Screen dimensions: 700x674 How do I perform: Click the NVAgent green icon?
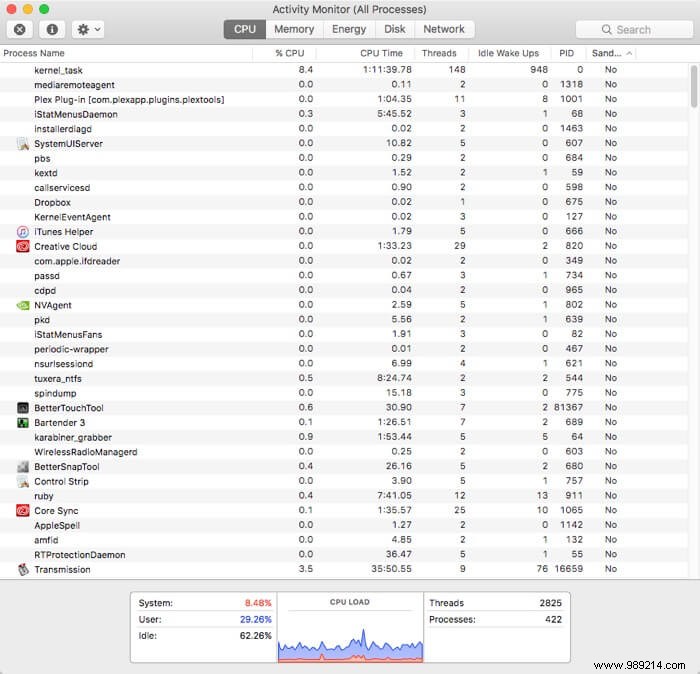click(x=23, y=305)
